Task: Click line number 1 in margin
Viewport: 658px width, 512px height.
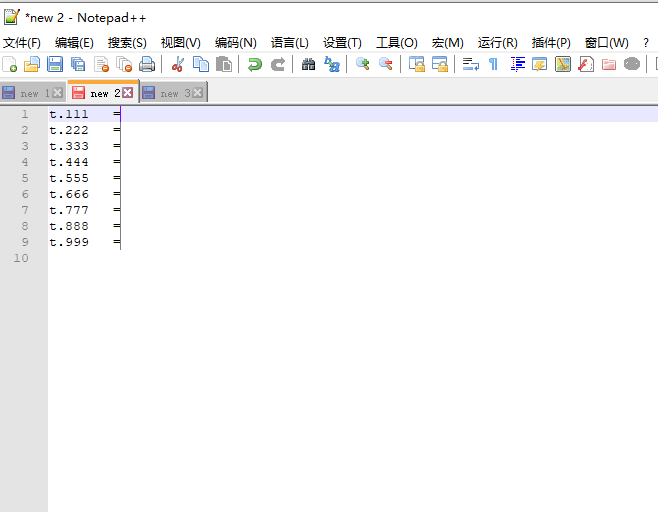Action: point(25,114)
